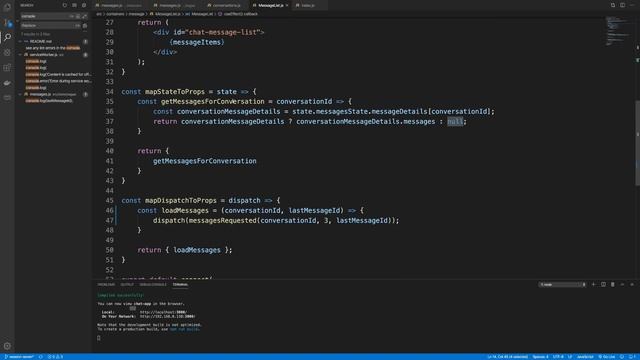640x360 pixels.
Task: Toggle Preserve Case in the Replace field
Action: tap(78, 25)
